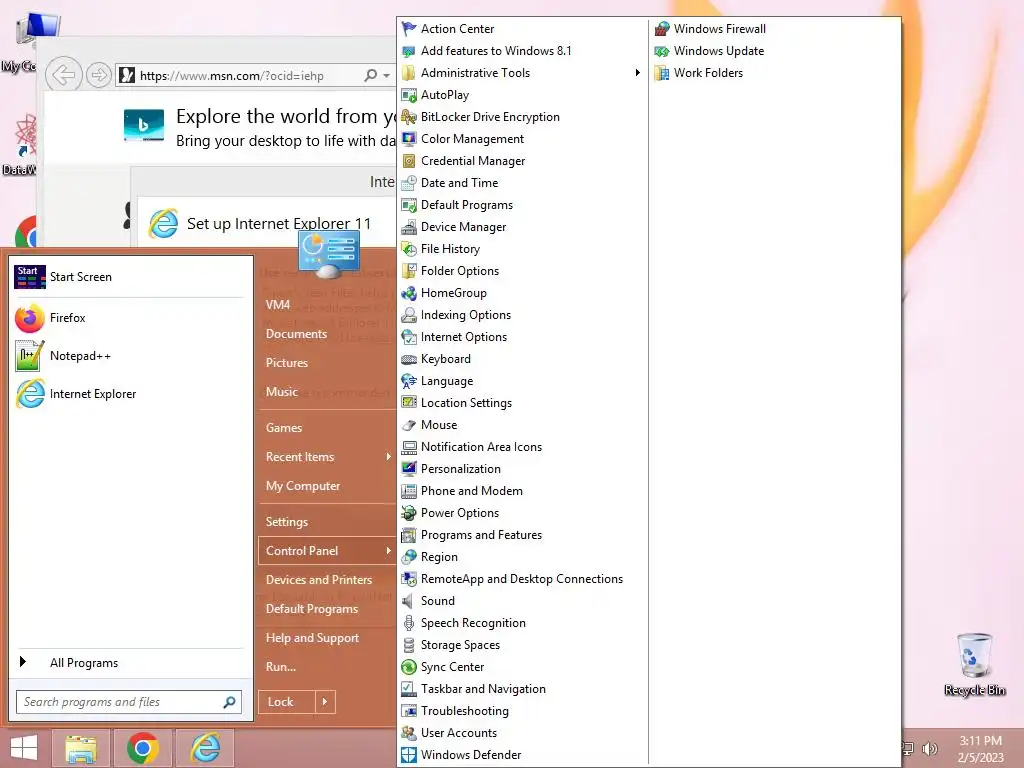Screen dimensions: 1024x768
Task: Click the clock showing 3:11 PM
Action: (x=980, y=741)
